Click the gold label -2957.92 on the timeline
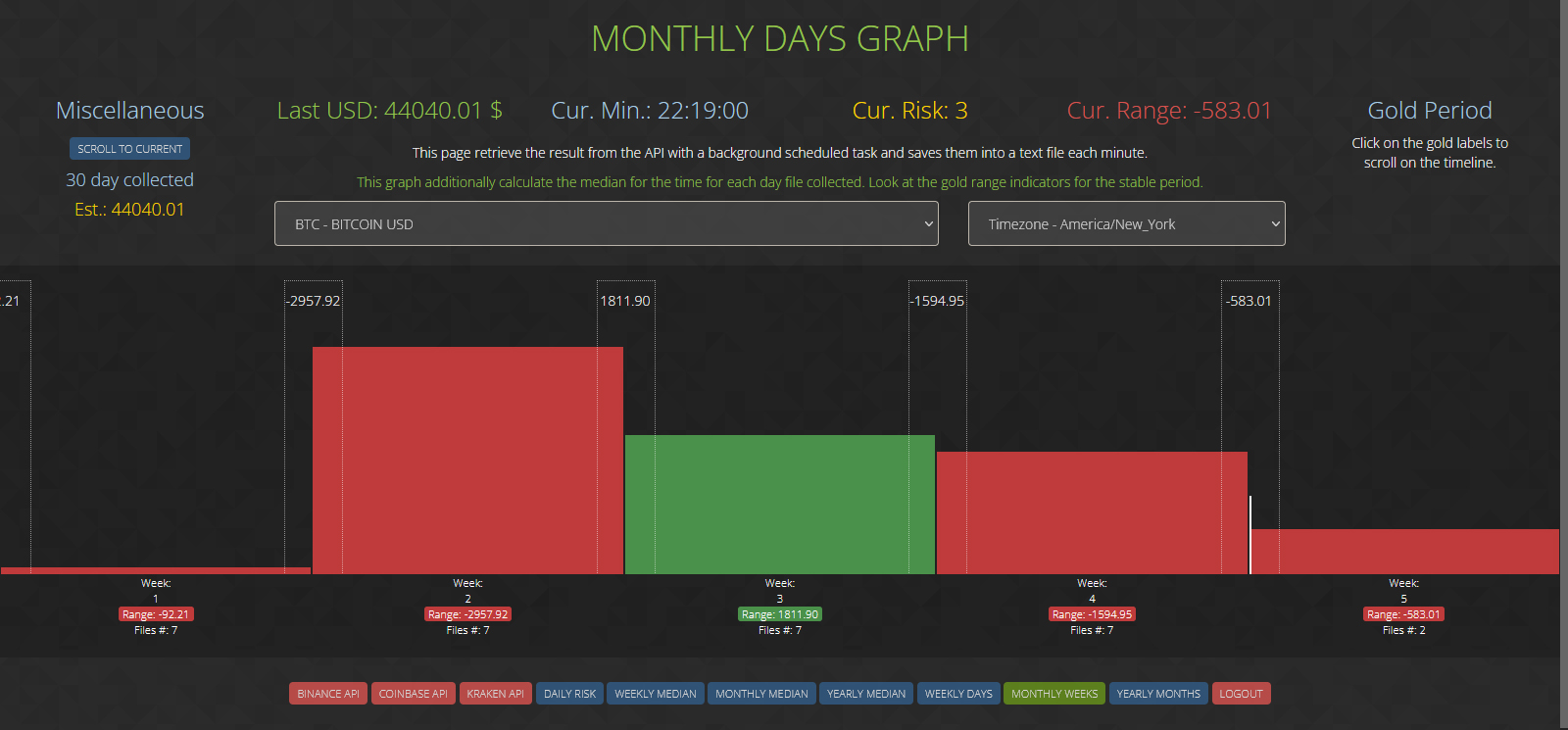The width and height of the screenshot is (1568, 730). tap(314, 301)
